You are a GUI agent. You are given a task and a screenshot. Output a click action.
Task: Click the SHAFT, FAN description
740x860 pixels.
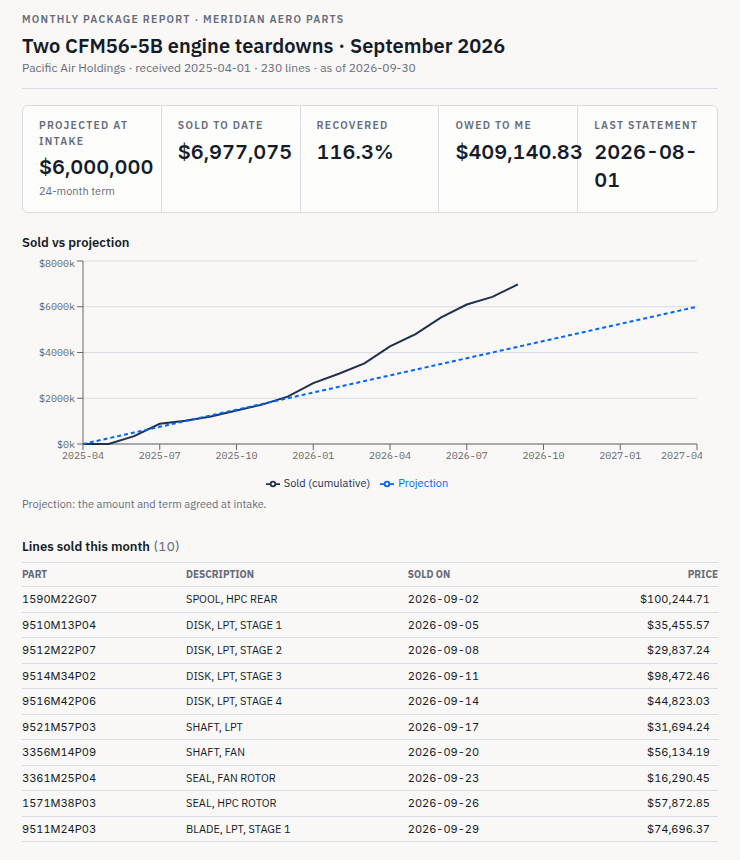(215, 752)
